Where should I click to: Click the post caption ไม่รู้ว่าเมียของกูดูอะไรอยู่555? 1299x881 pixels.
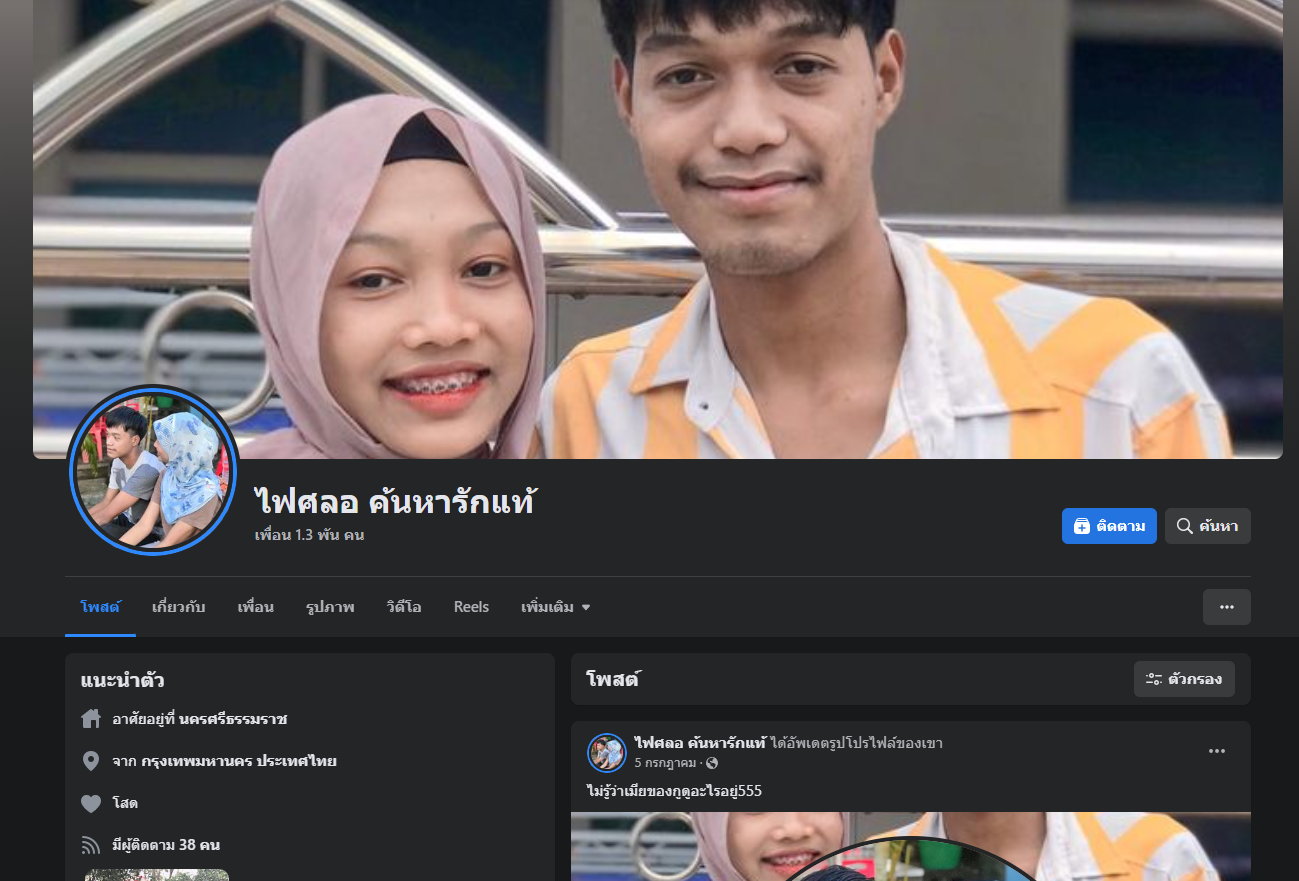coord(675,791)
